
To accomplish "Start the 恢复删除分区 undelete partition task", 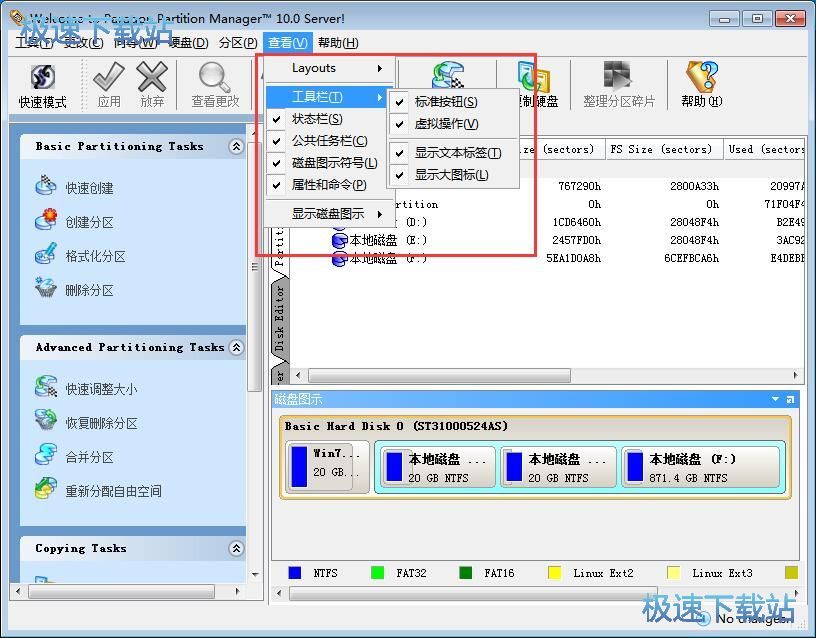I will point(86,422).
